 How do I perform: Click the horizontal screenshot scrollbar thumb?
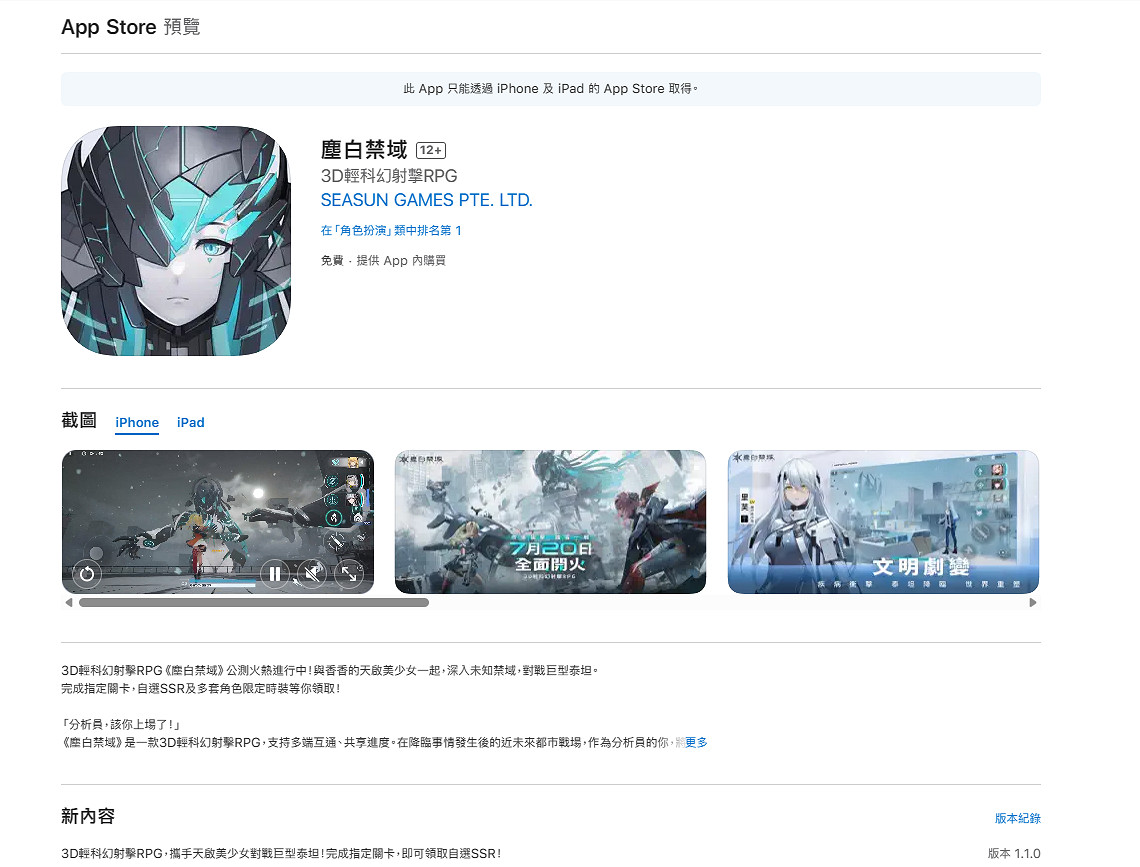(253, 603)
